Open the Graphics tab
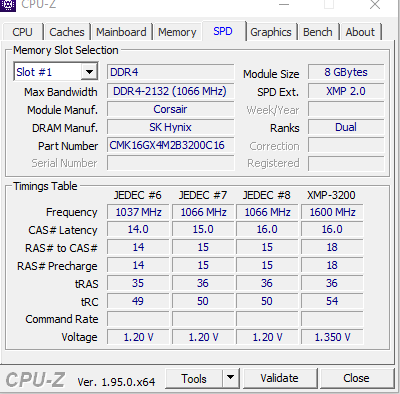 (271, 32)
